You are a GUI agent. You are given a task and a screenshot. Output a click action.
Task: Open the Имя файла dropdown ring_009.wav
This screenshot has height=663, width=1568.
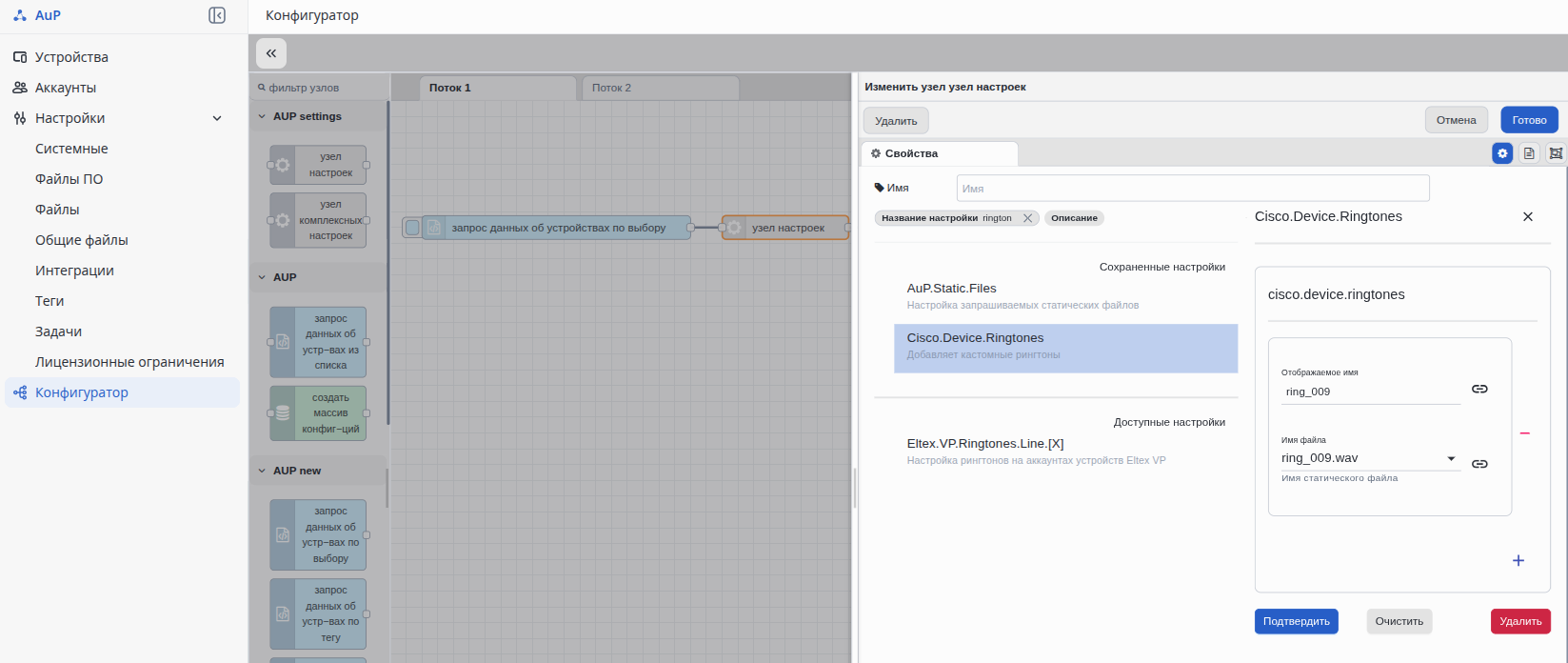tap(1371, 458)
